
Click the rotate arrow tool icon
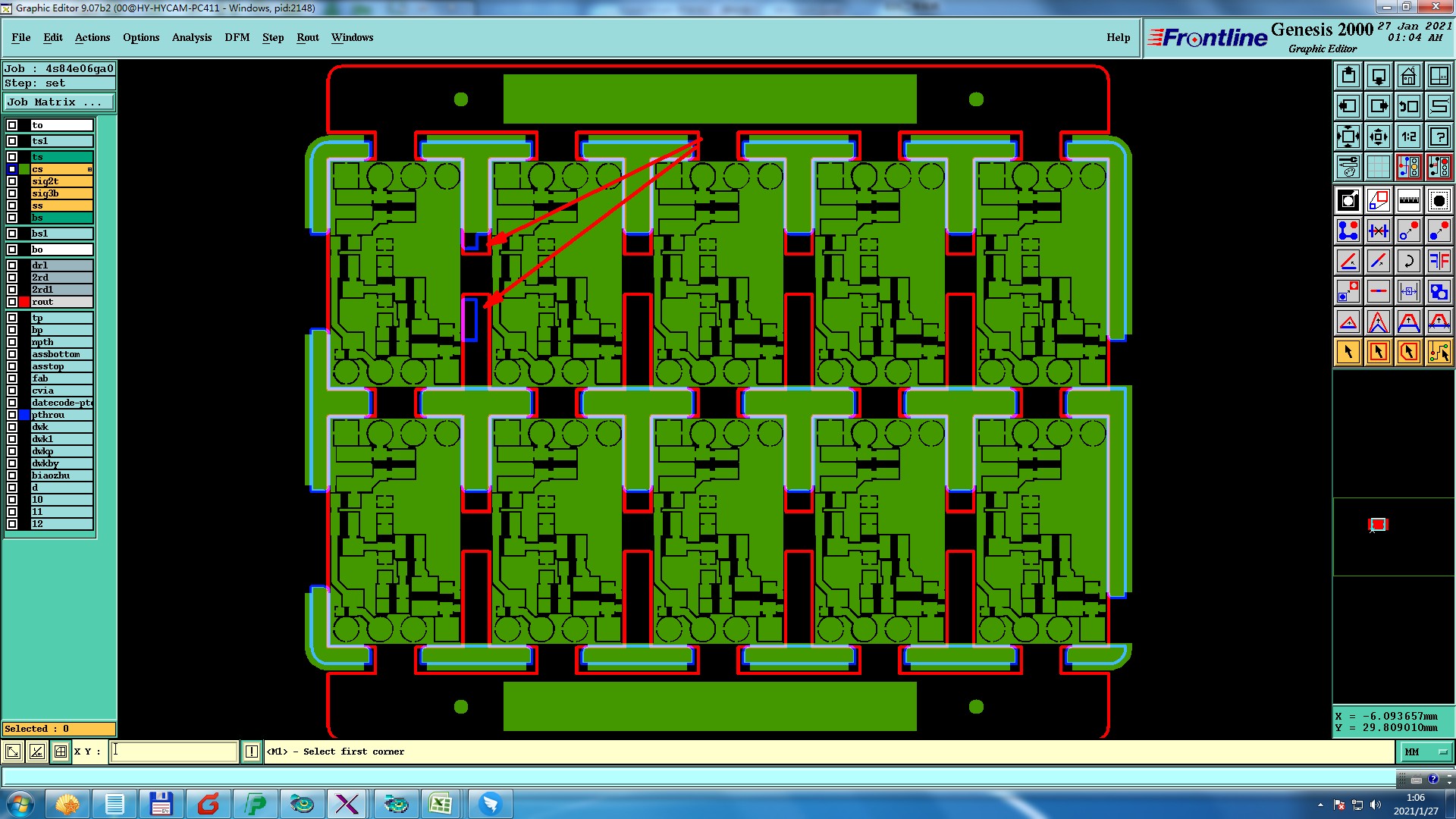point(1408,261)
